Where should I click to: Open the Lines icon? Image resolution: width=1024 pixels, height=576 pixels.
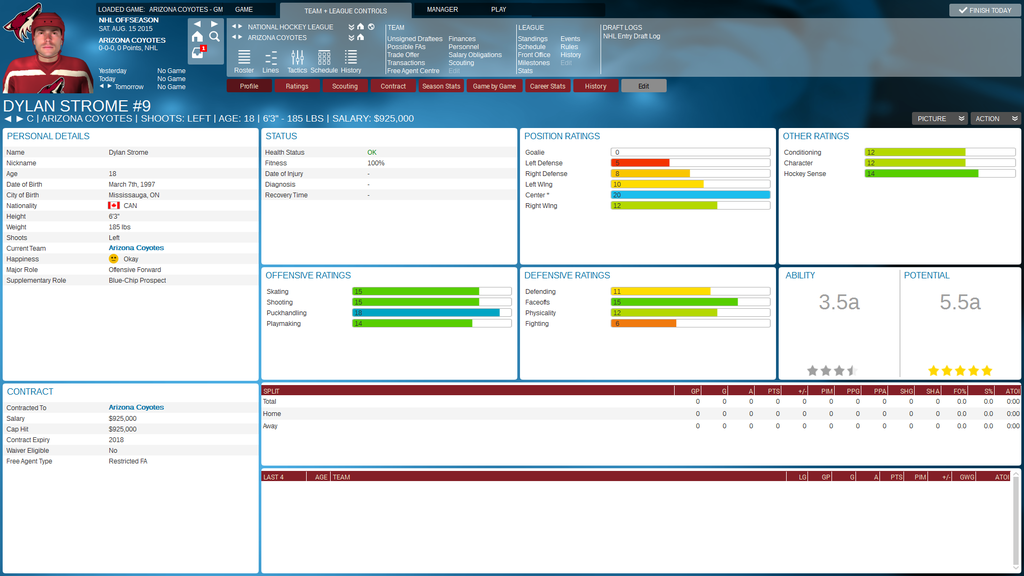click(270, 61)
